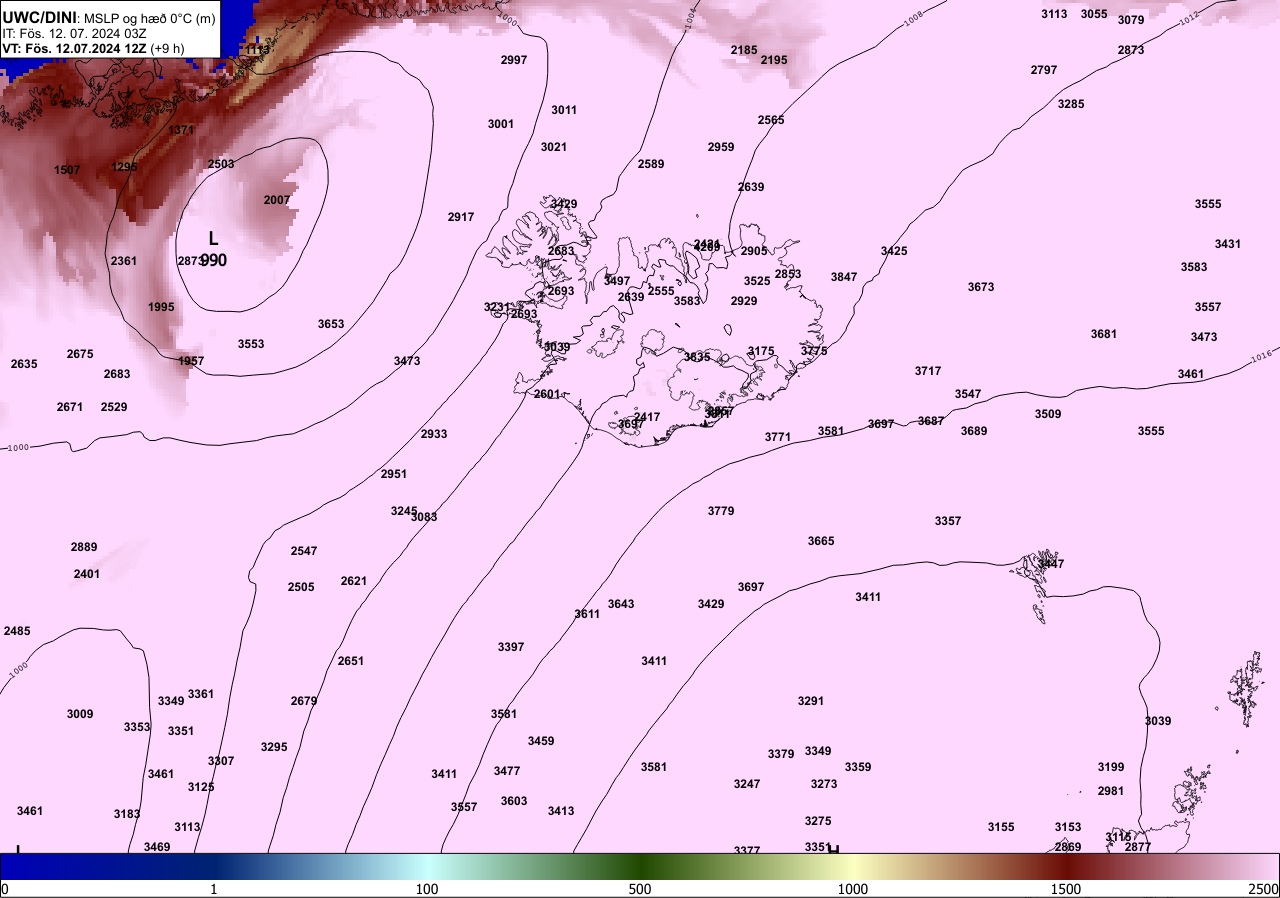Click the height value 3643

click(x=621, y=604)
